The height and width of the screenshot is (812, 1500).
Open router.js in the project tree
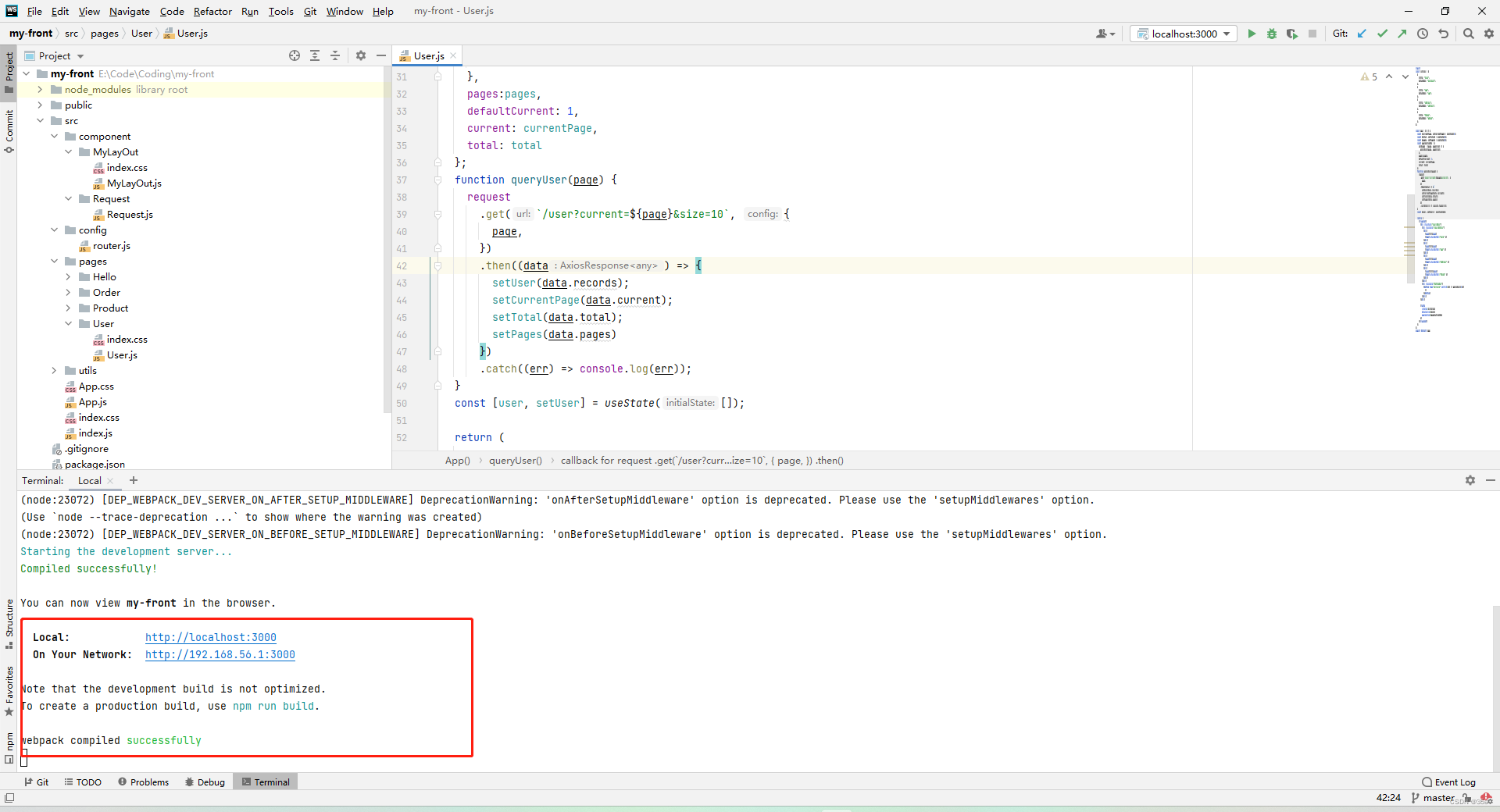point(111,246)
